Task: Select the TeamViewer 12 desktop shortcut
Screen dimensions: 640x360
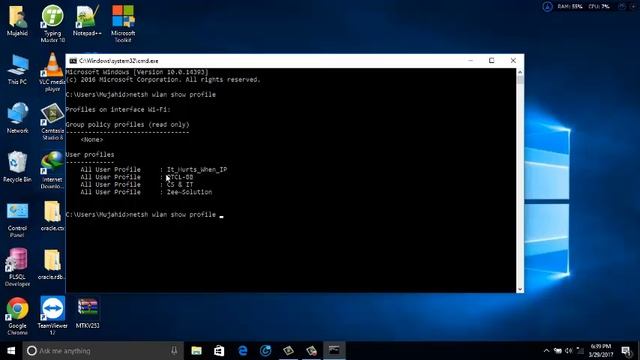Action: click(x=53, y=316)
